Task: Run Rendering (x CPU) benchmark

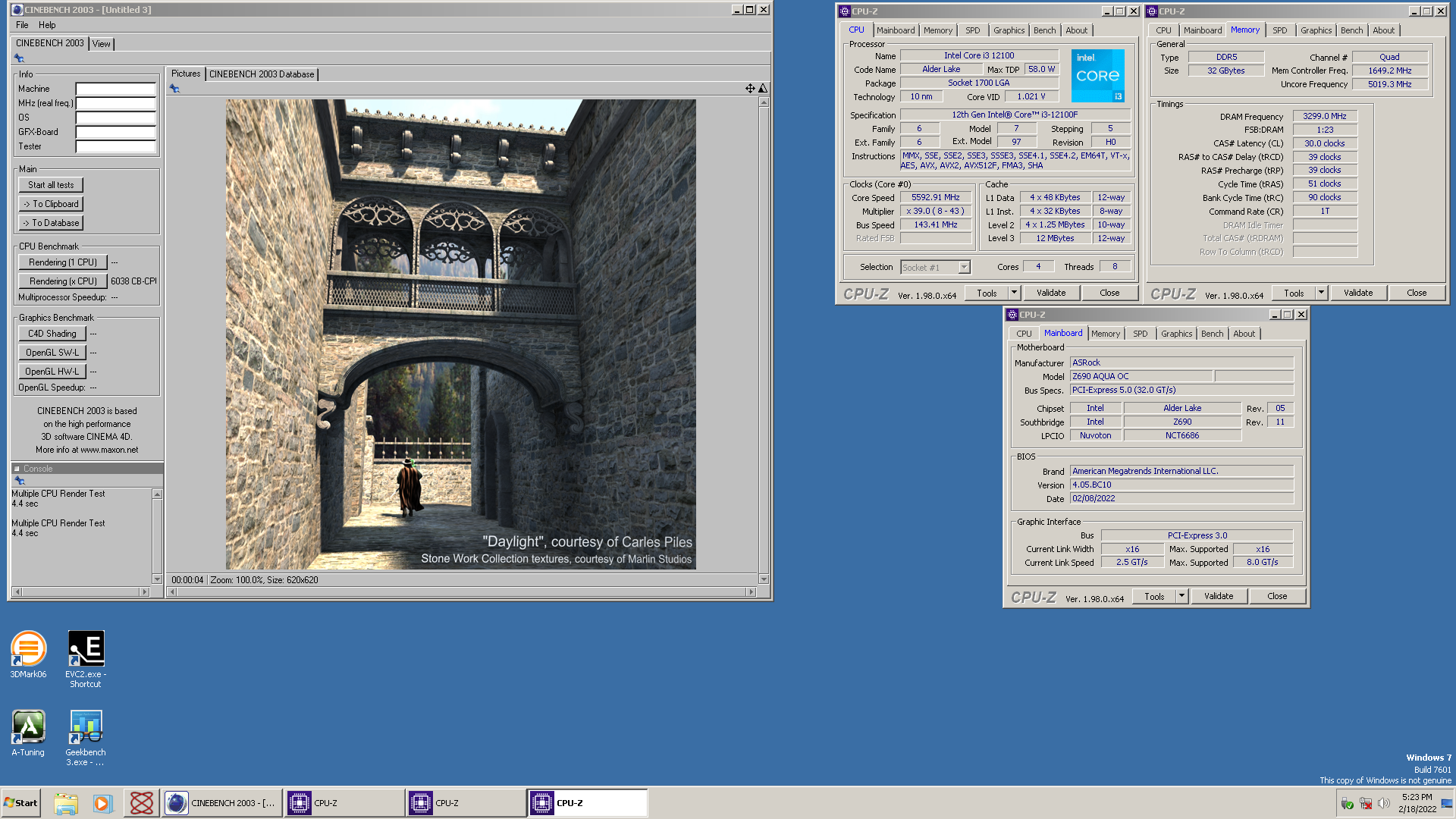Action: click(x=63, y=281)
